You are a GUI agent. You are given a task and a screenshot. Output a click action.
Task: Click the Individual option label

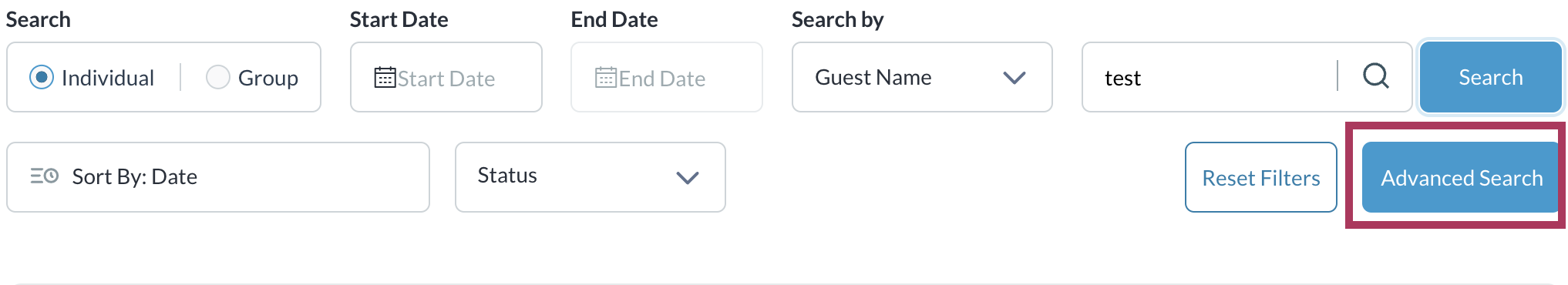[x=108, y=78]
